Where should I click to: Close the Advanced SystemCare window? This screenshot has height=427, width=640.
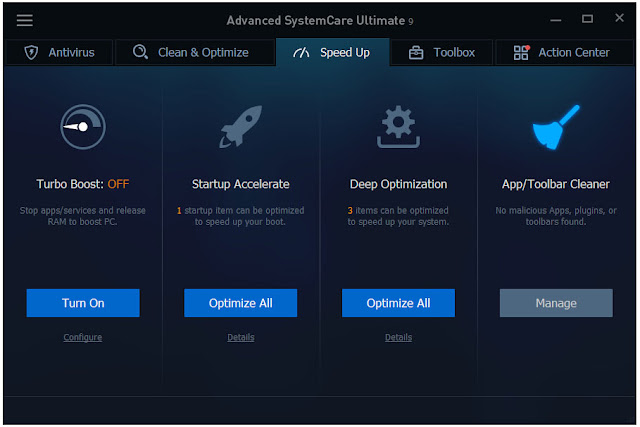pos(619,18)
